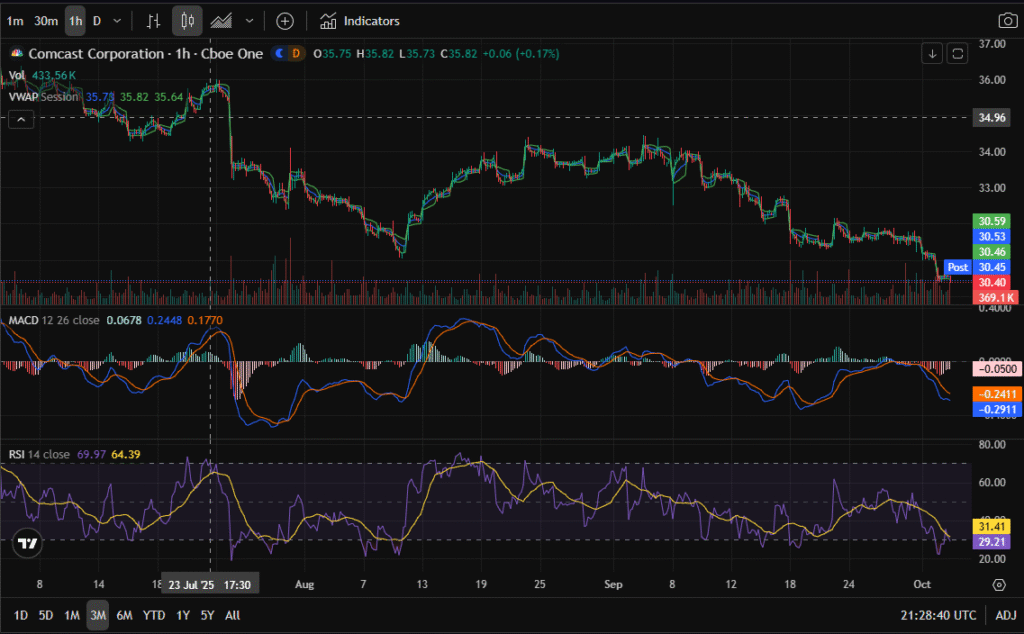The image size is (1024, 634).
Task: Expand the time interval dropdown chevron
Action: point(118,21)
